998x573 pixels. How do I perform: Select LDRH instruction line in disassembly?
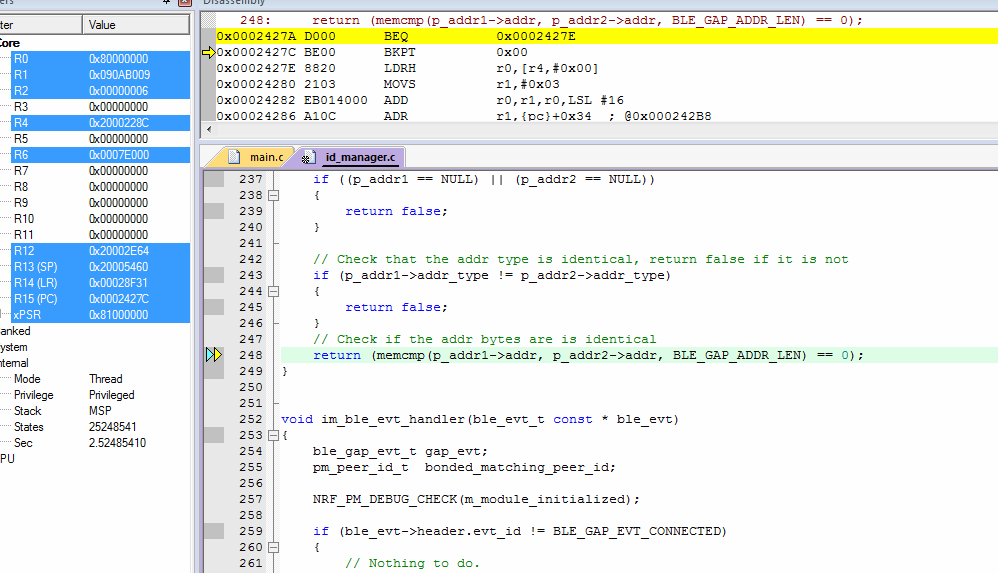pos(607,68)
